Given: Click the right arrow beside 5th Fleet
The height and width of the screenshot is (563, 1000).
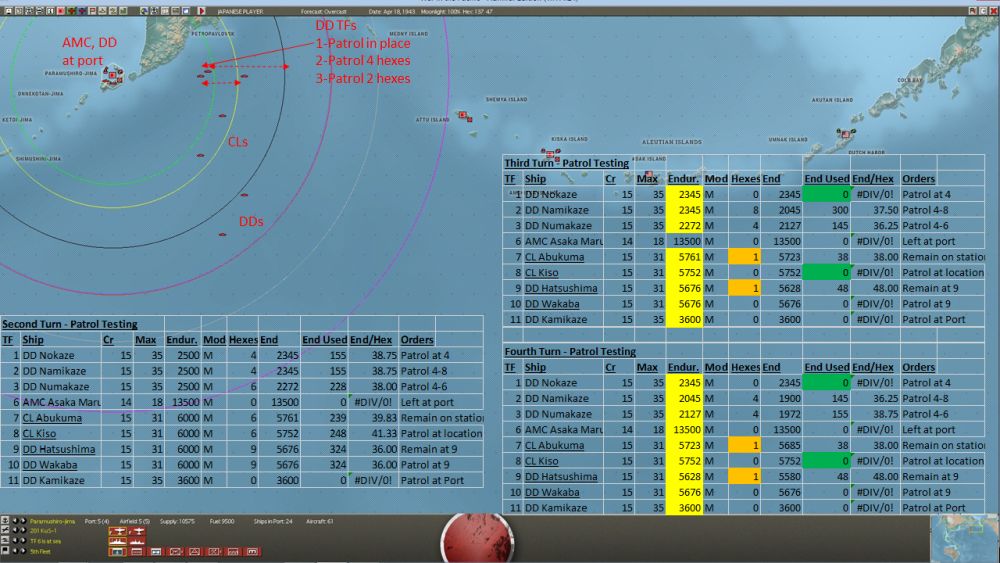Looking at the screenshot, I should click(24, 551).
